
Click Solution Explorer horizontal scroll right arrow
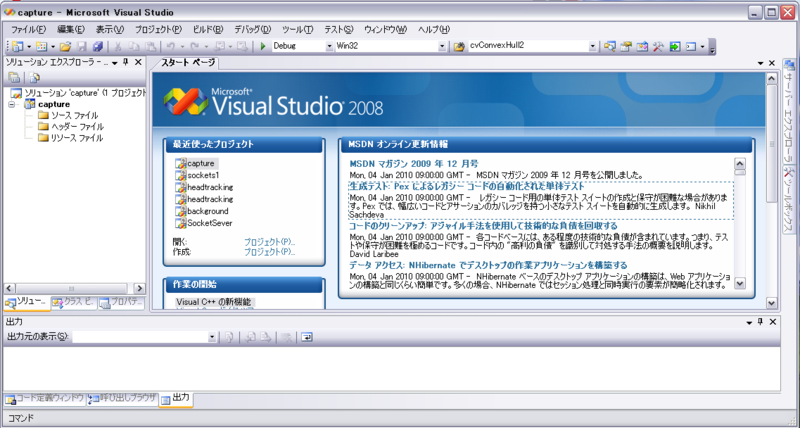[139, 288]
